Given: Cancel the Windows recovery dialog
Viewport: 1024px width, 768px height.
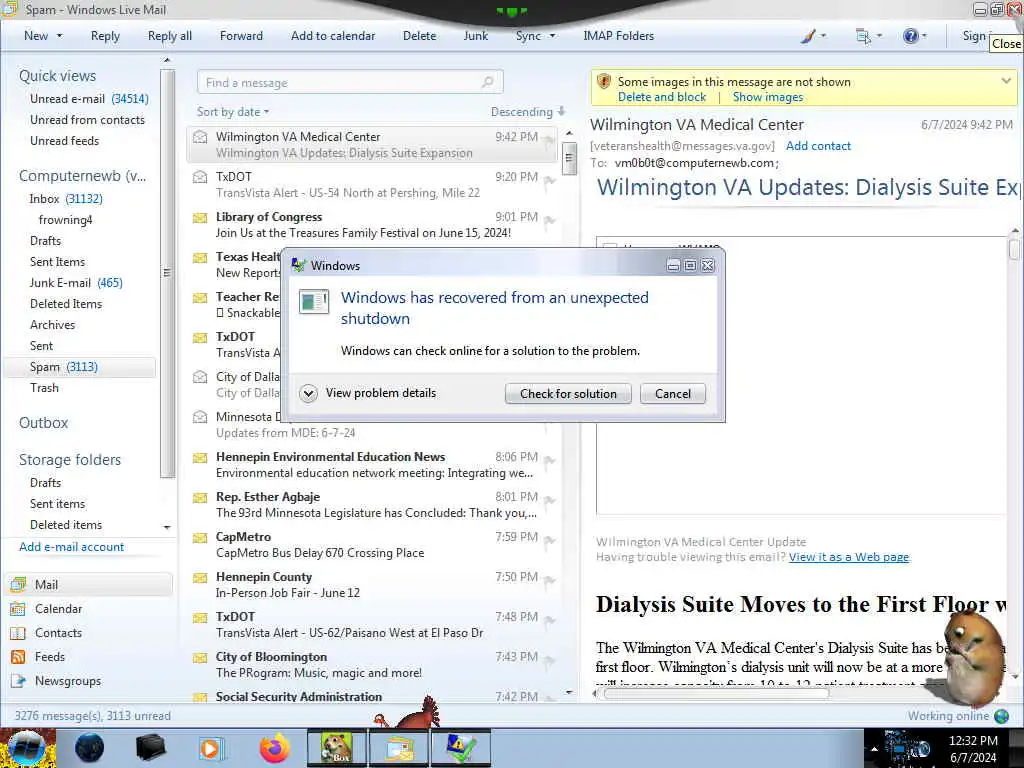Looking at the screenshot, I should pos(673,394).
